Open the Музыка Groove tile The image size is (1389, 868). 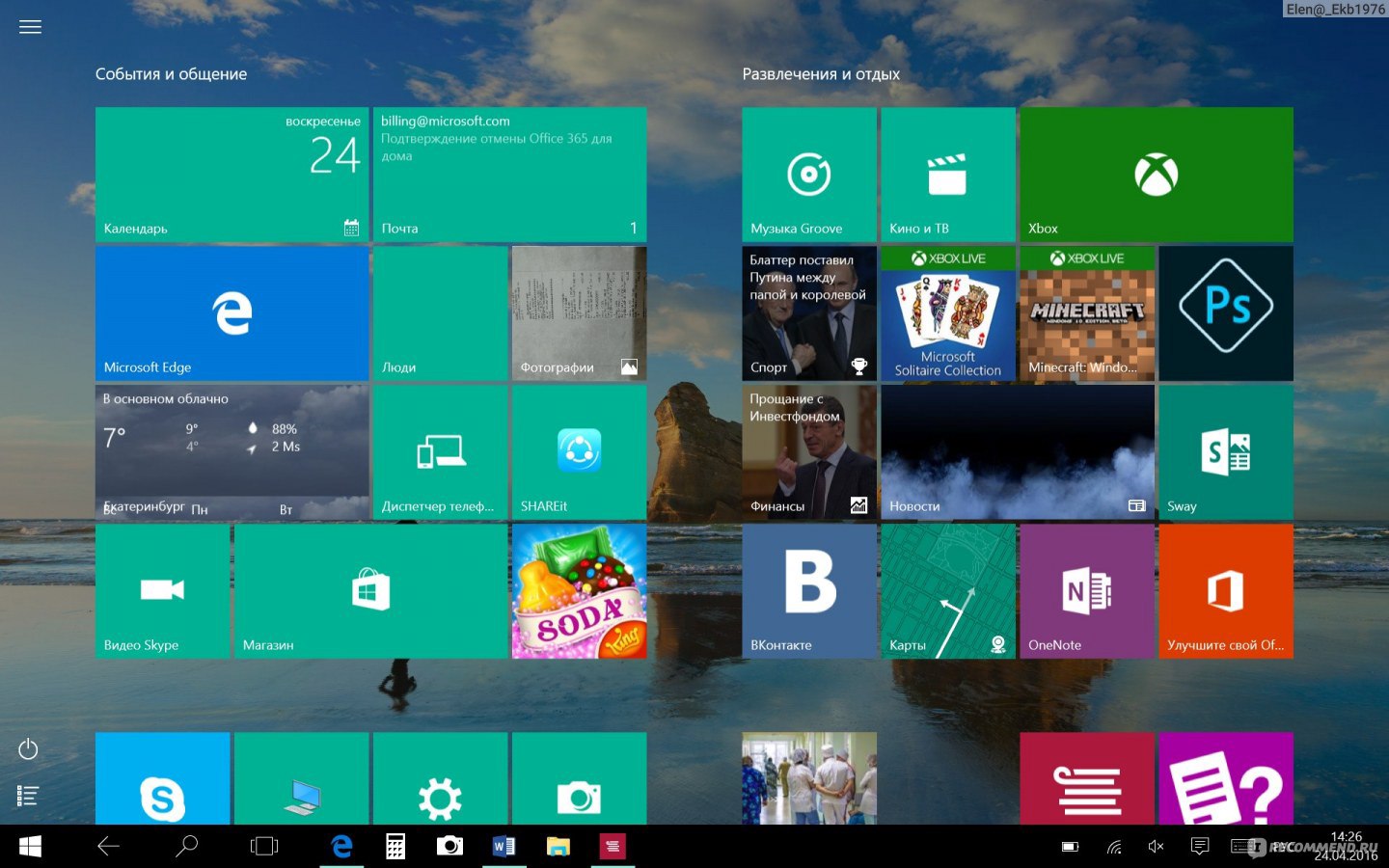[809, 174]
